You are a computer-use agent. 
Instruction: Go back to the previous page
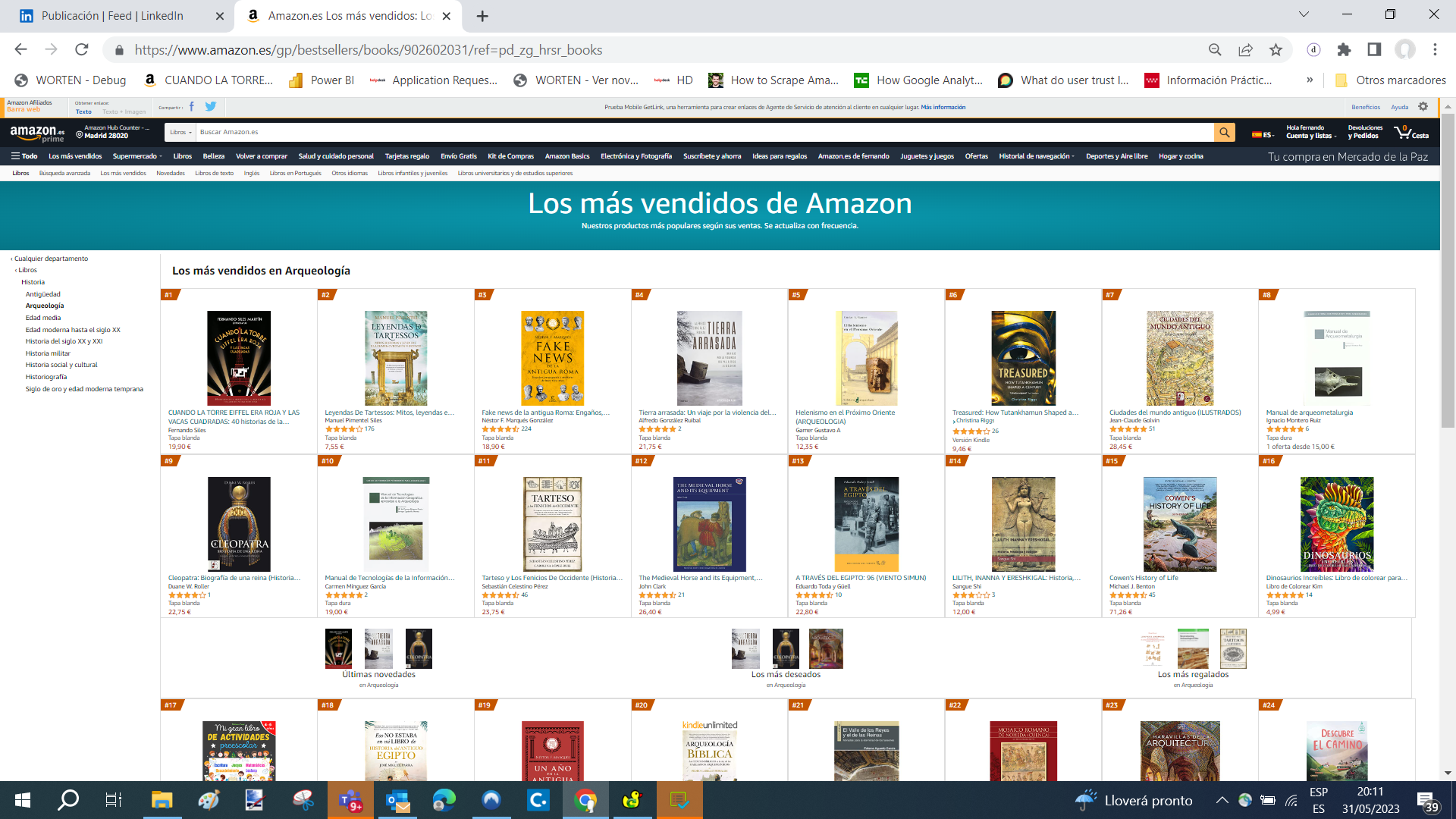point(20,50)
